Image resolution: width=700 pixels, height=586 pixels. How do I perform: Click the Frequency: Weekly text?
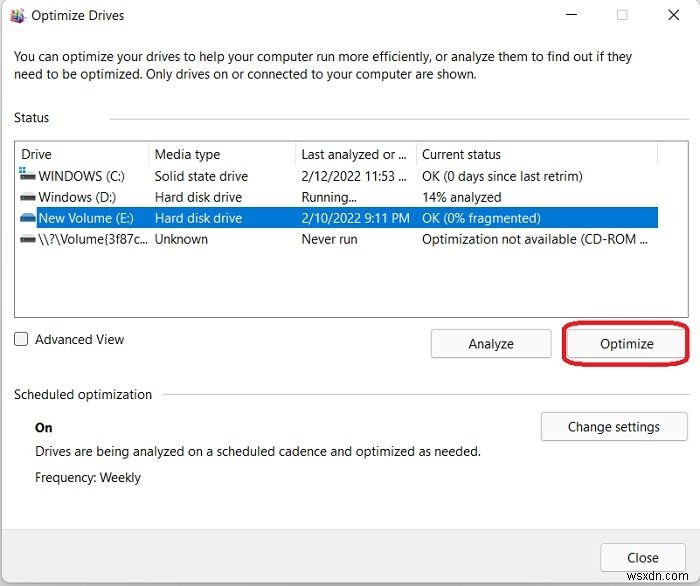click(88, 478)
